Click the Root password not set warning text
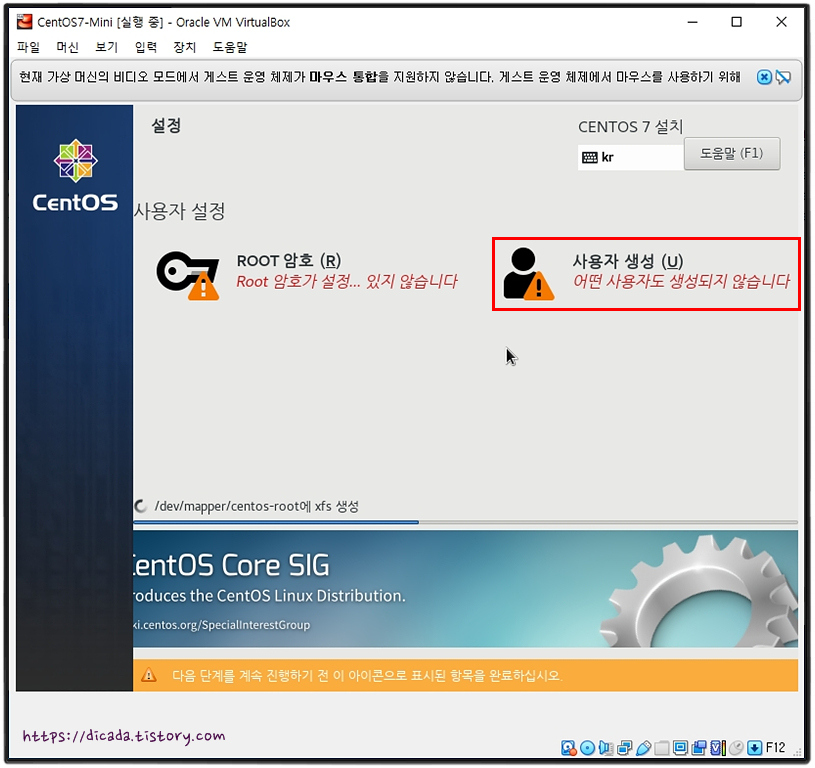Viewport: 815px width, 768px height. (x=347, y=282)
